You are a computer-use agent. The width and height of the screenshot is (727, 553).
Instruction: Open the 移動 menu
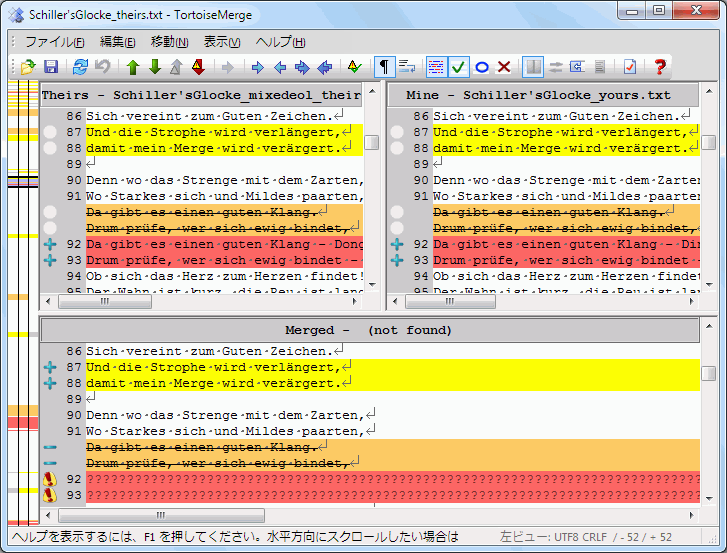tap(169, 42)
